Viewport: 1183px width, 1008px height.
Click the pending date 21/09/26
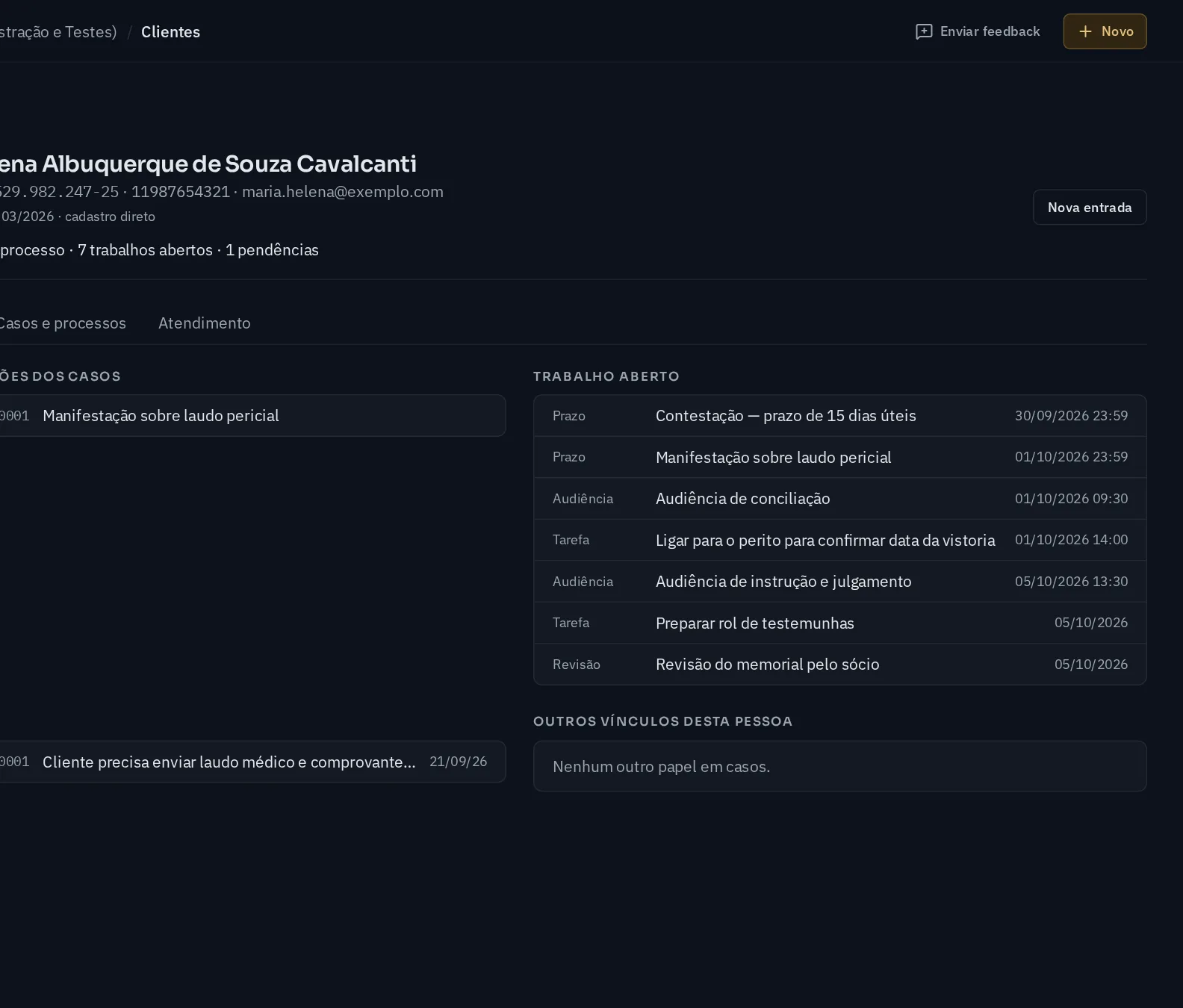458,762
